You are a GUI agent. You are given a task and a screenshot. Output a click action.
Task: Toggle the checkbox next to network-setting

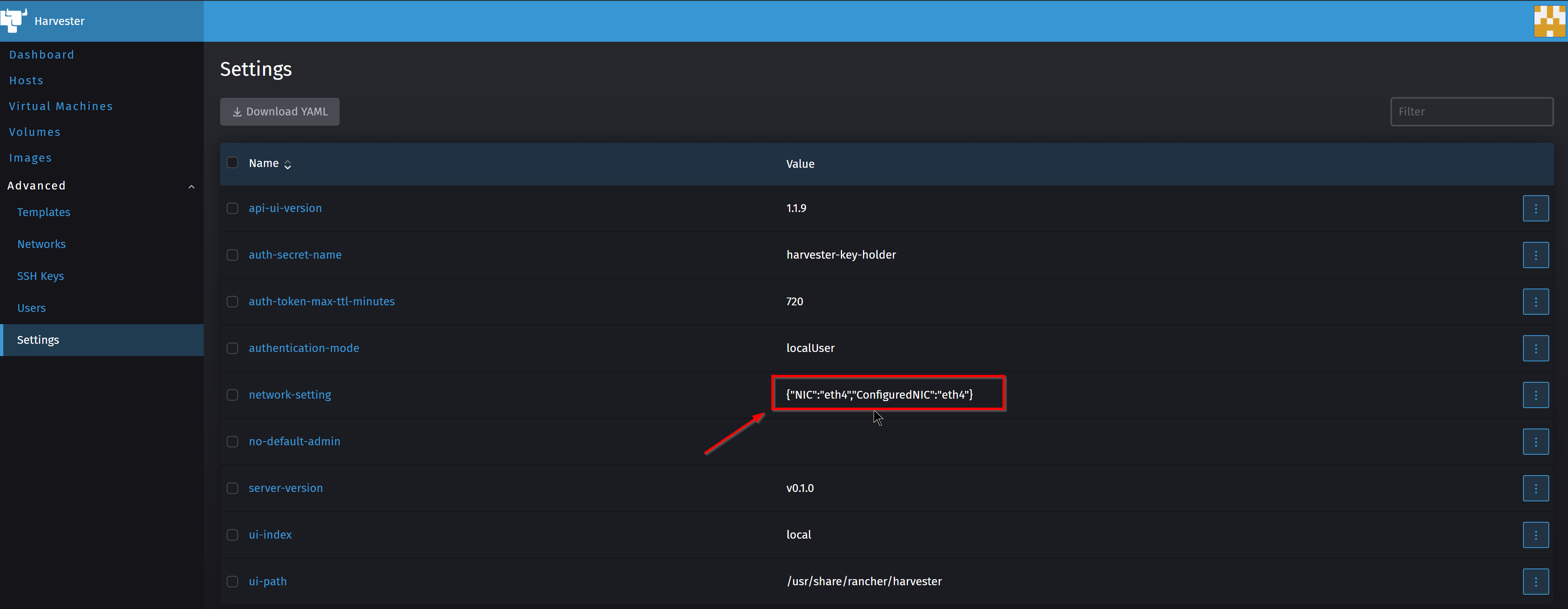[231, 394]
